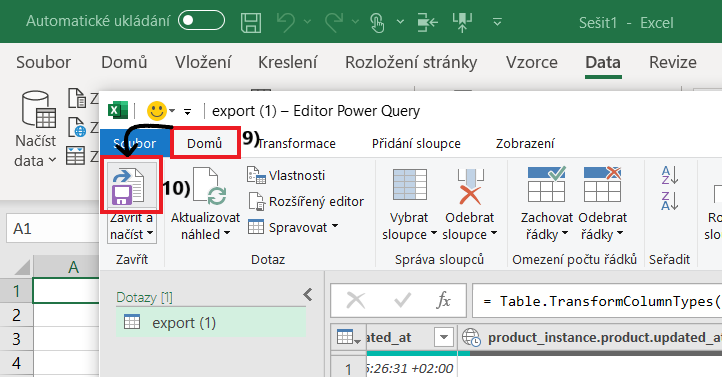Sort ascending with the A-Z icon
This screenshot has height=377, width=722.
click(670, 175)
